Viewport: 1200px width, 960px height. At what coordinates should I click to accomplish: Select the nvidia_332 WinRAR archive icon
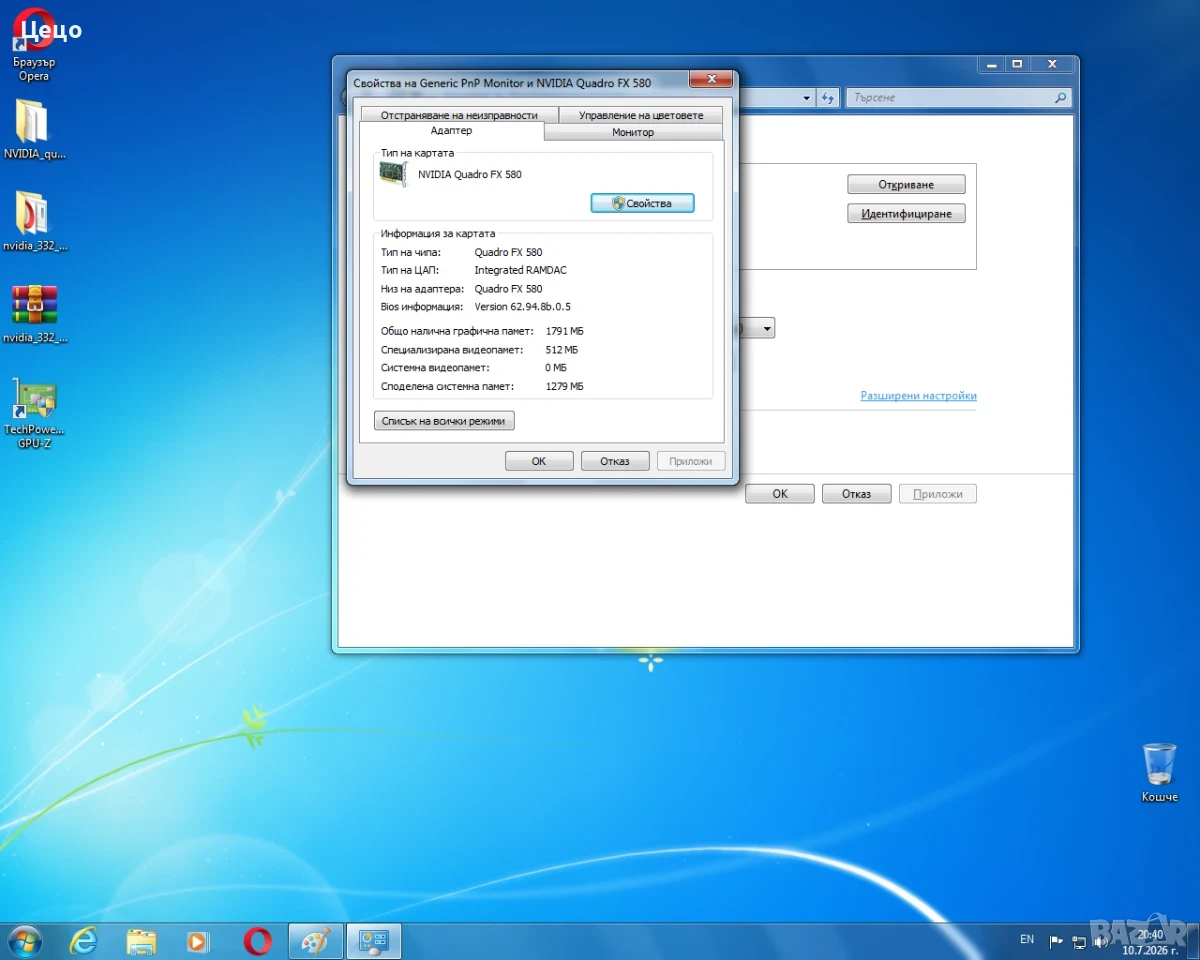click(x=34, y=313)
